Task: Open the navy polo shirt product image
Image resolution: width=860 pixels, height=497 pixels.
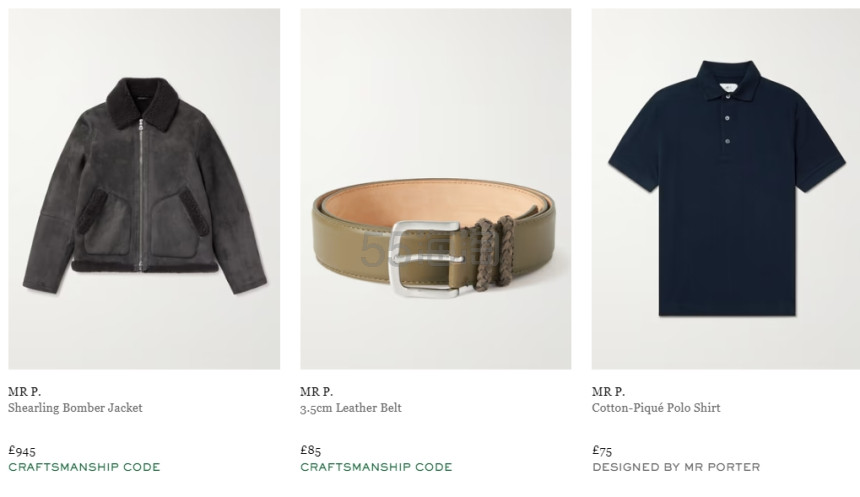Action: (726, 189)
